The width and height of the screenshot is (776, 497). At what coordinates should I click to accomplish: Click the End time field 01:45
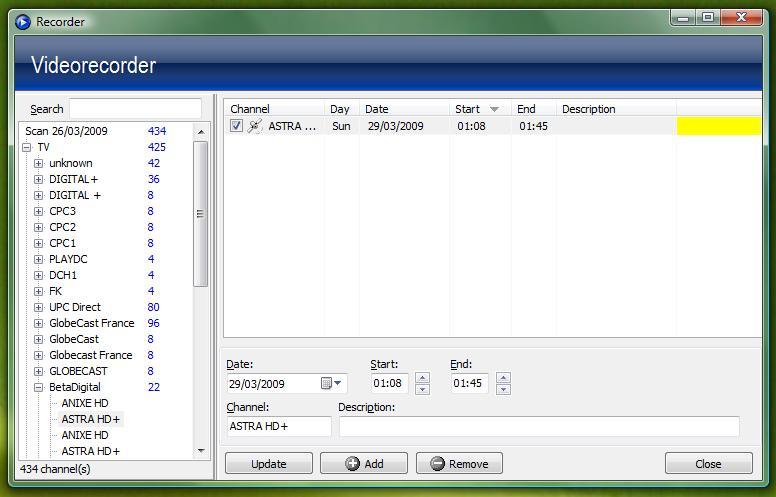[x=470, y=383]
